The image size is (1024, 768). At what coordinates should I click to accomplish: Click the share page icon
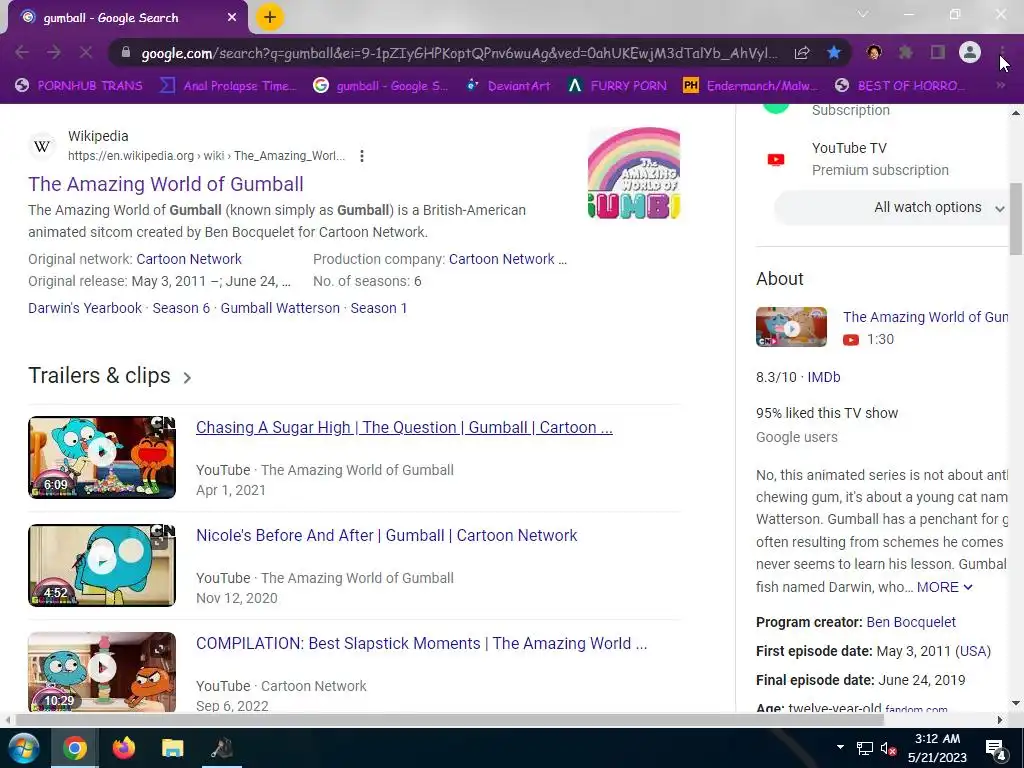click(802, 53)
